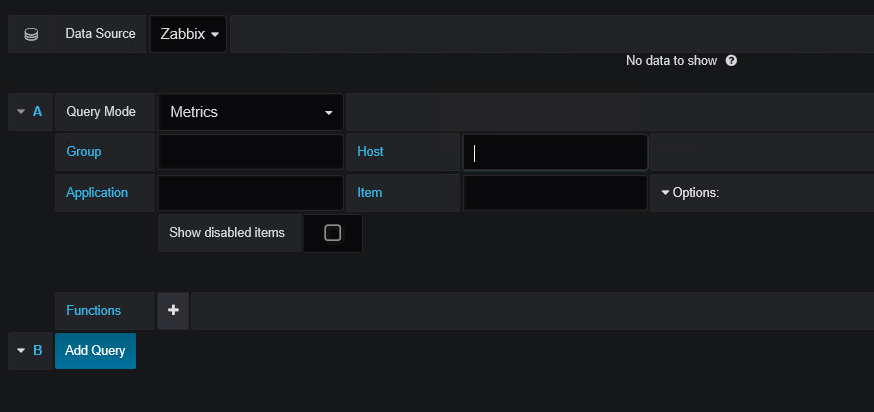Click the database data source icon
Viewport: 874px width, 412px height.
[31, 34]
